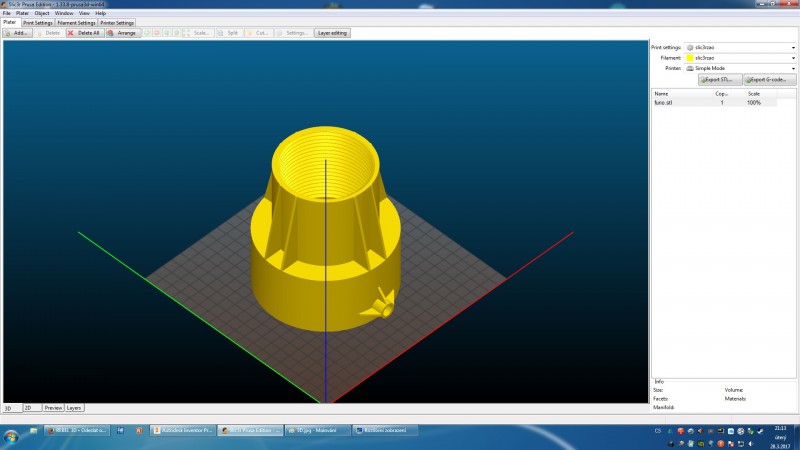Click the Split object tool
This screenshot has width=800, height=450.
tap(229, 33)
